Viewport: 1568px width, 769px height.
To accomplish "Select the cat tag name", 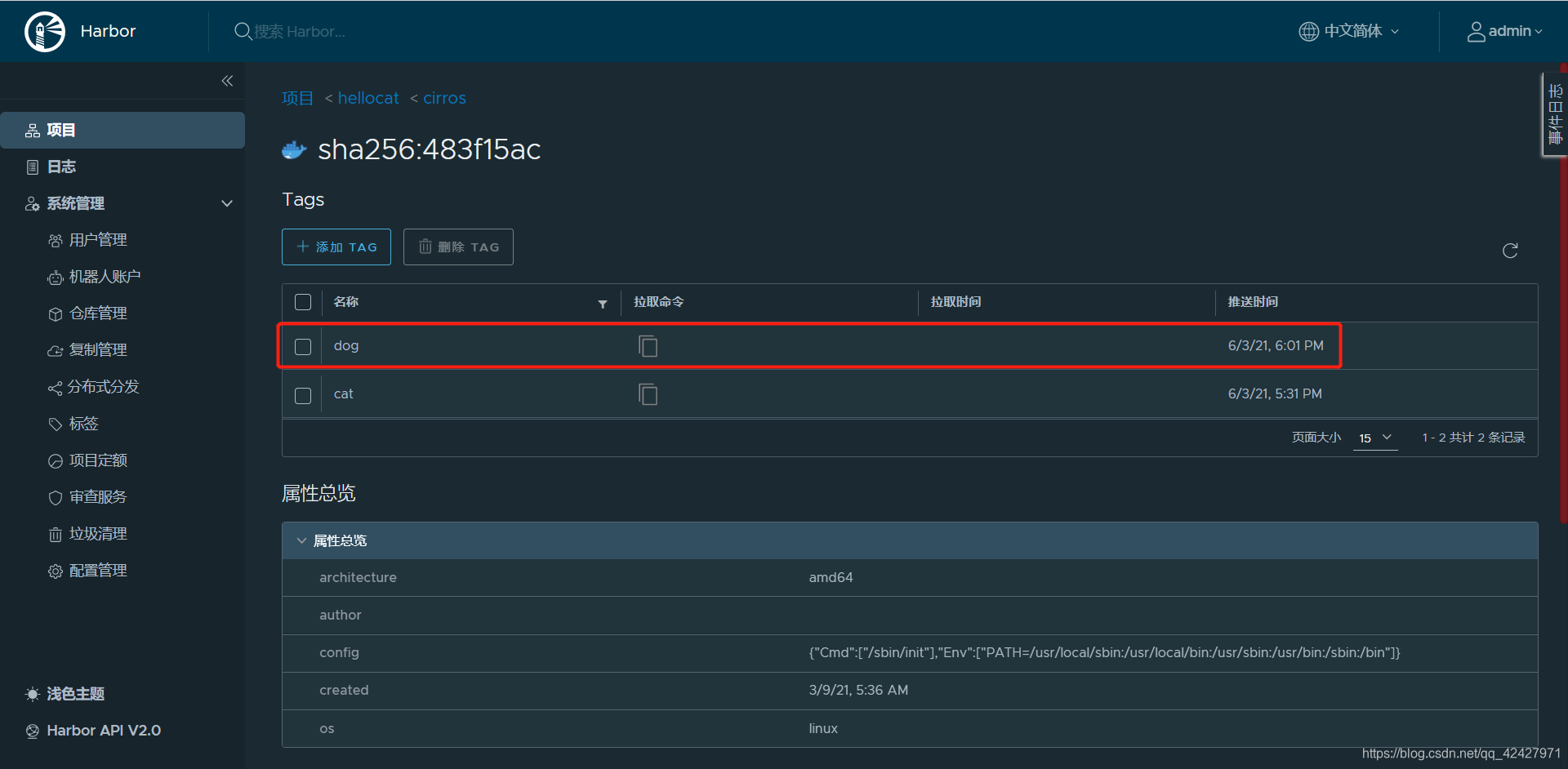I will [343, 394].
